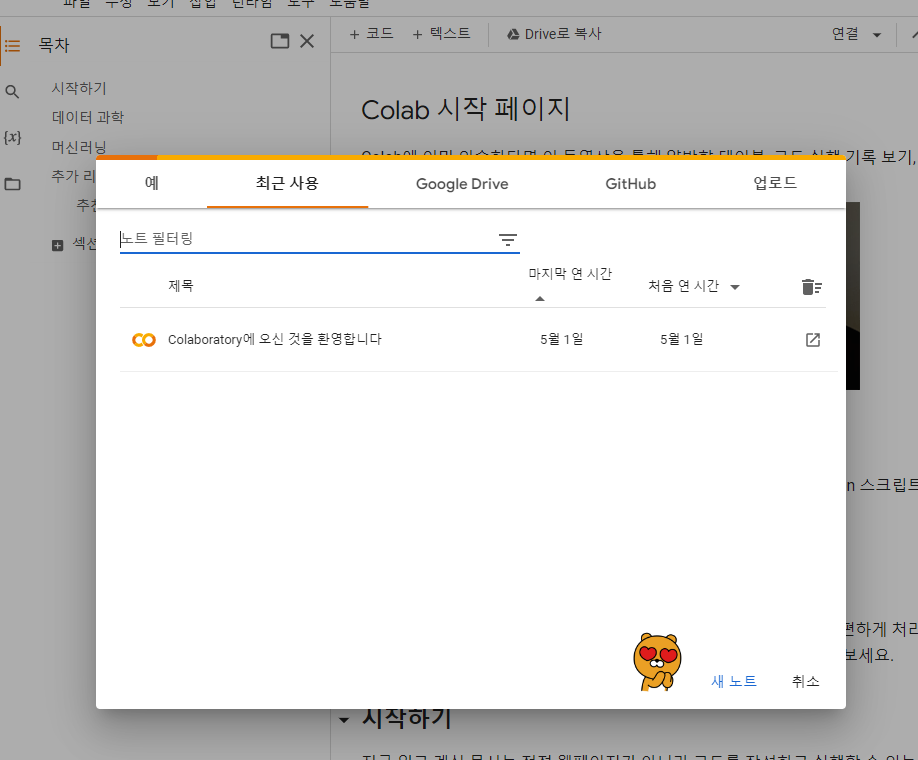Switch to the GitHub tab
This screenshot has width=918, height=760.
click(631, 184)
